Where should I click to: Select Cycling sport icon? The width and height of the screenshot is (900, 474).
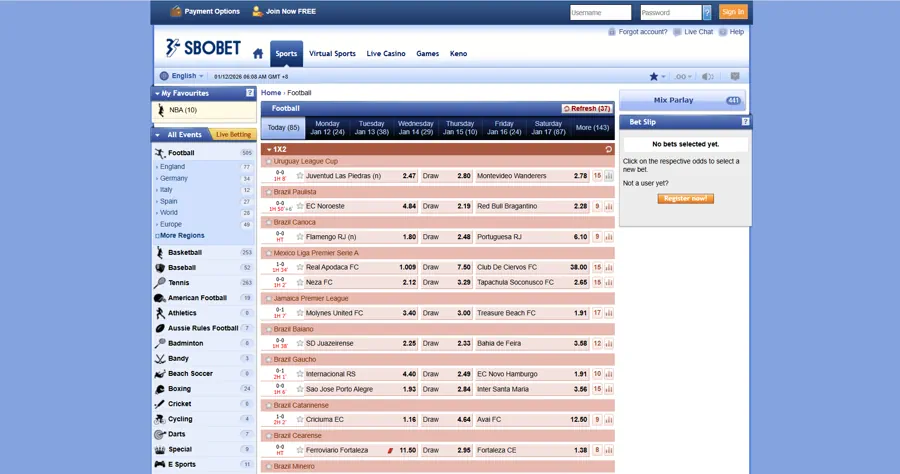(x=160, y=419)
